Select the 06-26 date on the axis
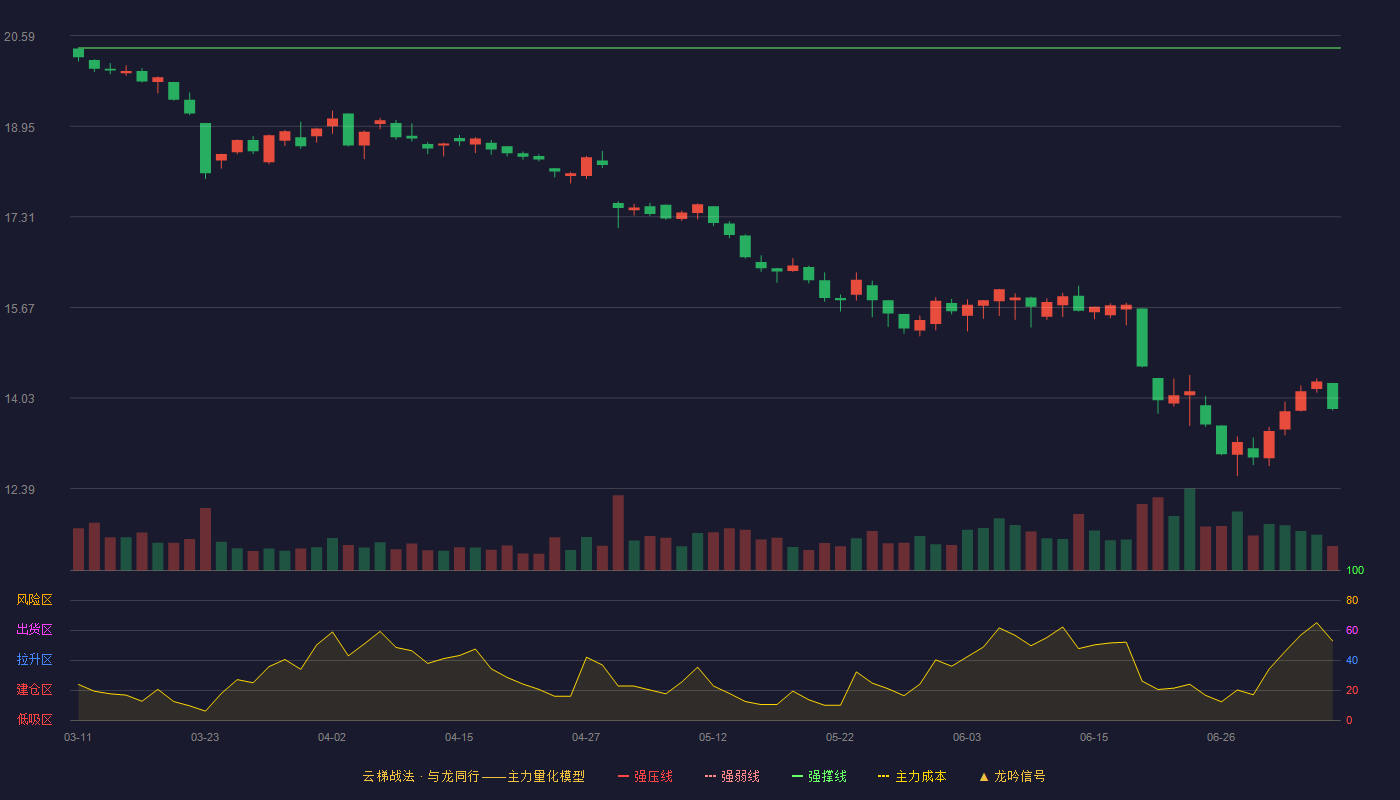1400x800 pixels. (x=1221, y=737)
